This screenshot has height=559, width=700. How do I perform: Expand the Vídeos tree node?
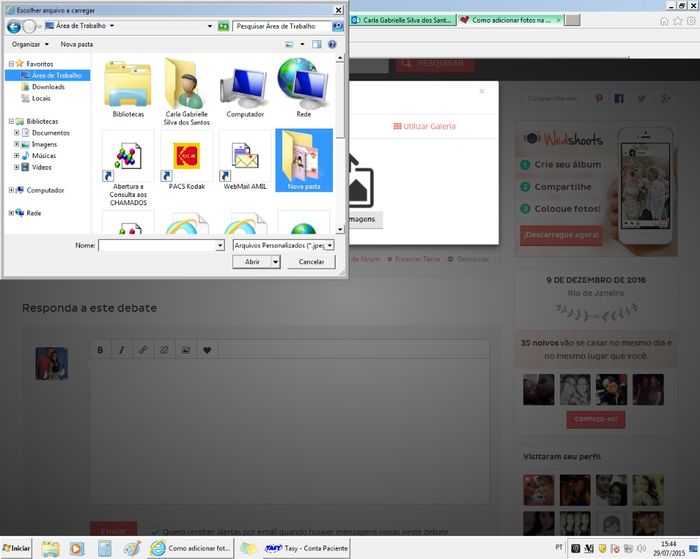click(17, 167)
